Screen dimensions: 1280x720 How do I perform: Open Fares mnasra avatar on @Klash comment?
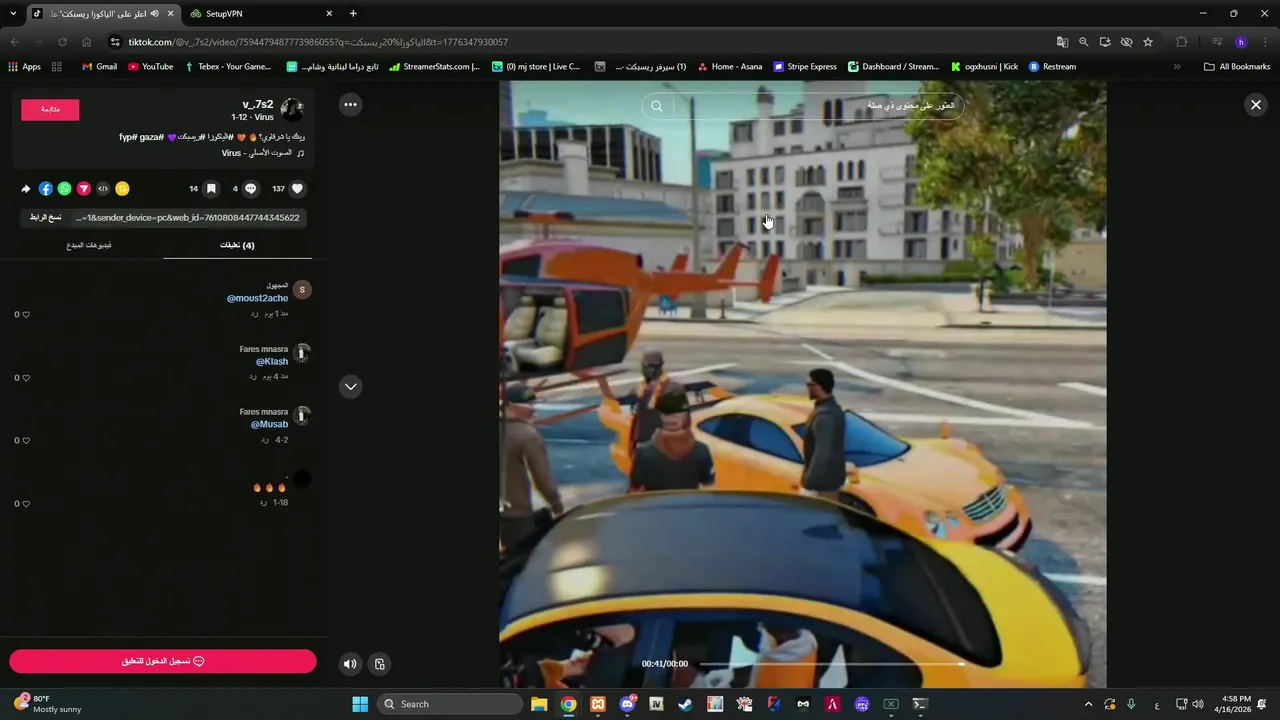tap(302, 353)
